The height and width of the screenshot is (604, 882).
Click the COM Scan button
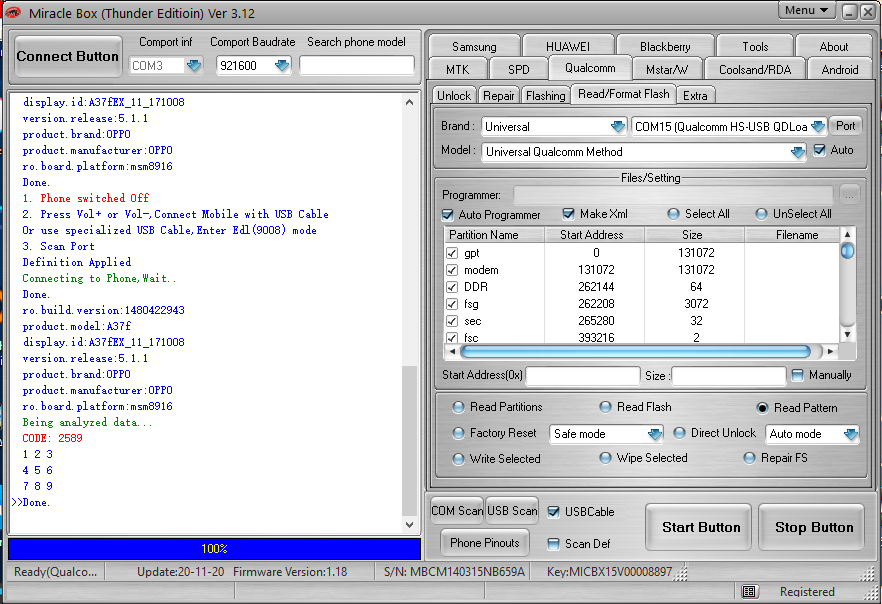[457, 511]
